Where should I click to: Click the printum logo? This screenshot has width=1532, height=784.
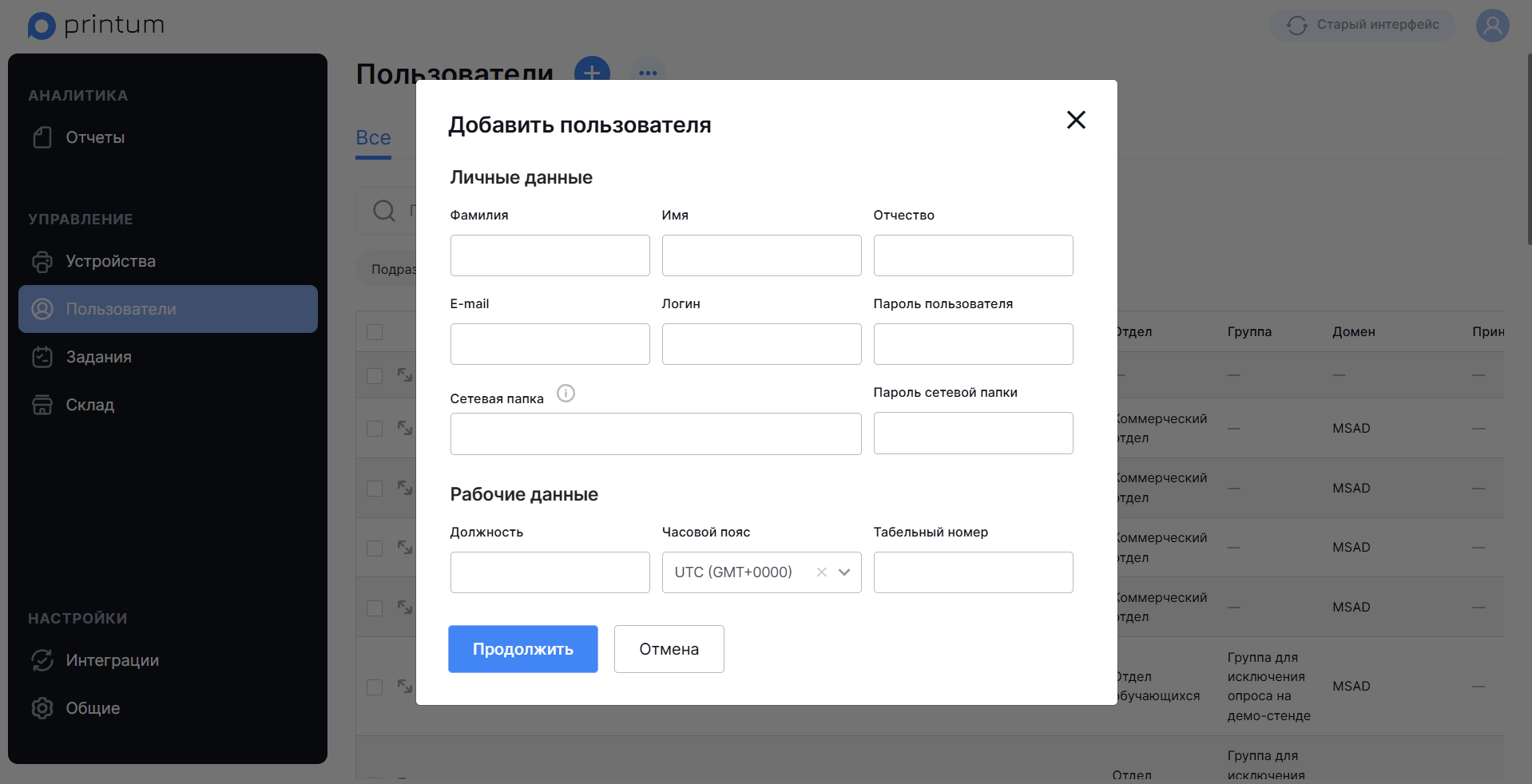[96, 26]
